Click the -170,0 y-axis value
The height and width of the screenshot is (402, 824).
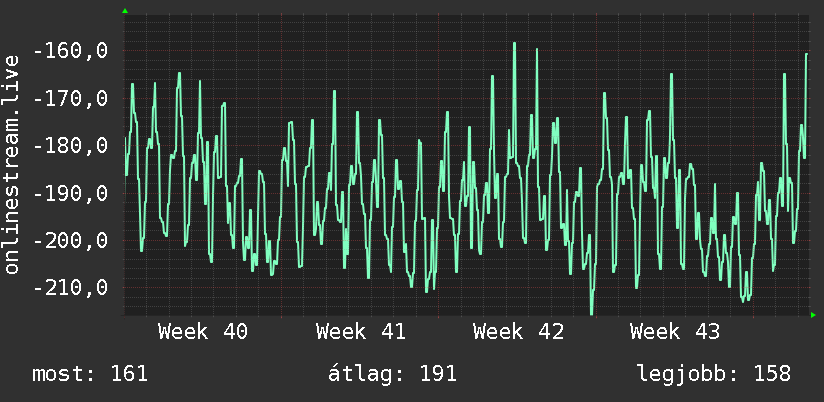[70, 99]
